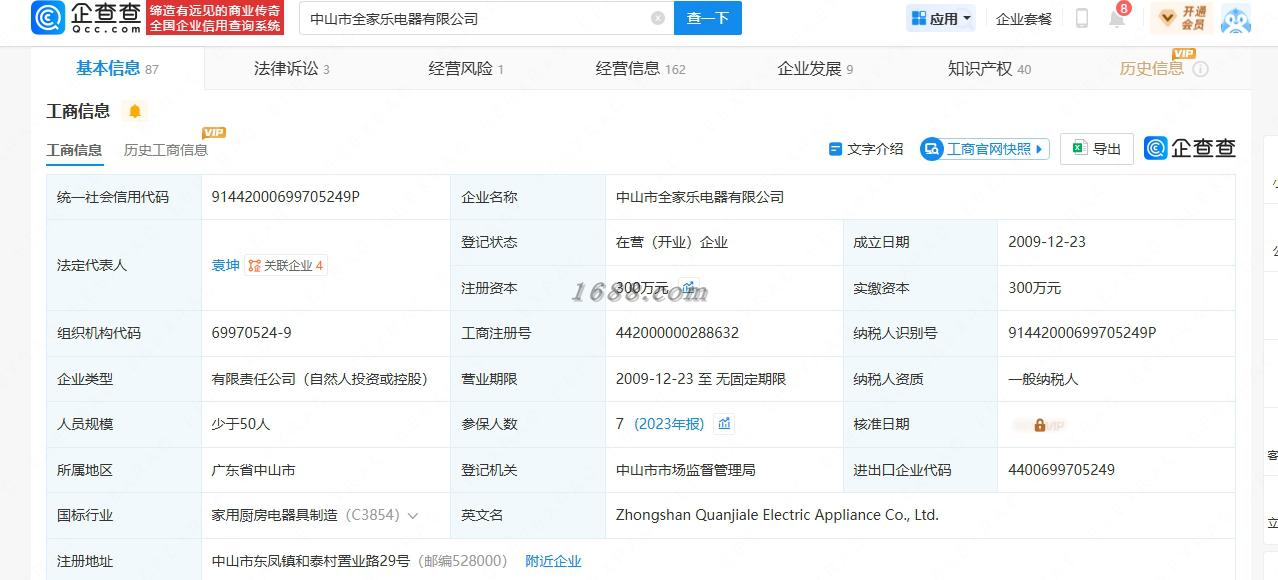This screenshot has height=580, width=1278.
Task: Open the 经营信息 tab
Action: click(x=640, y=69)
